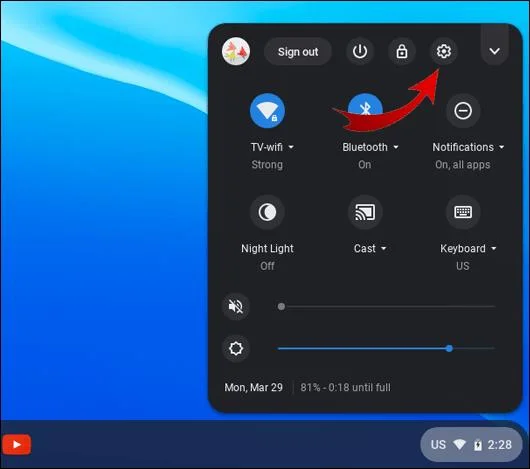Click the Wi-Fi icon in status tray
Image resolution: width=530 pixels, height=469 pixels.
459,444
